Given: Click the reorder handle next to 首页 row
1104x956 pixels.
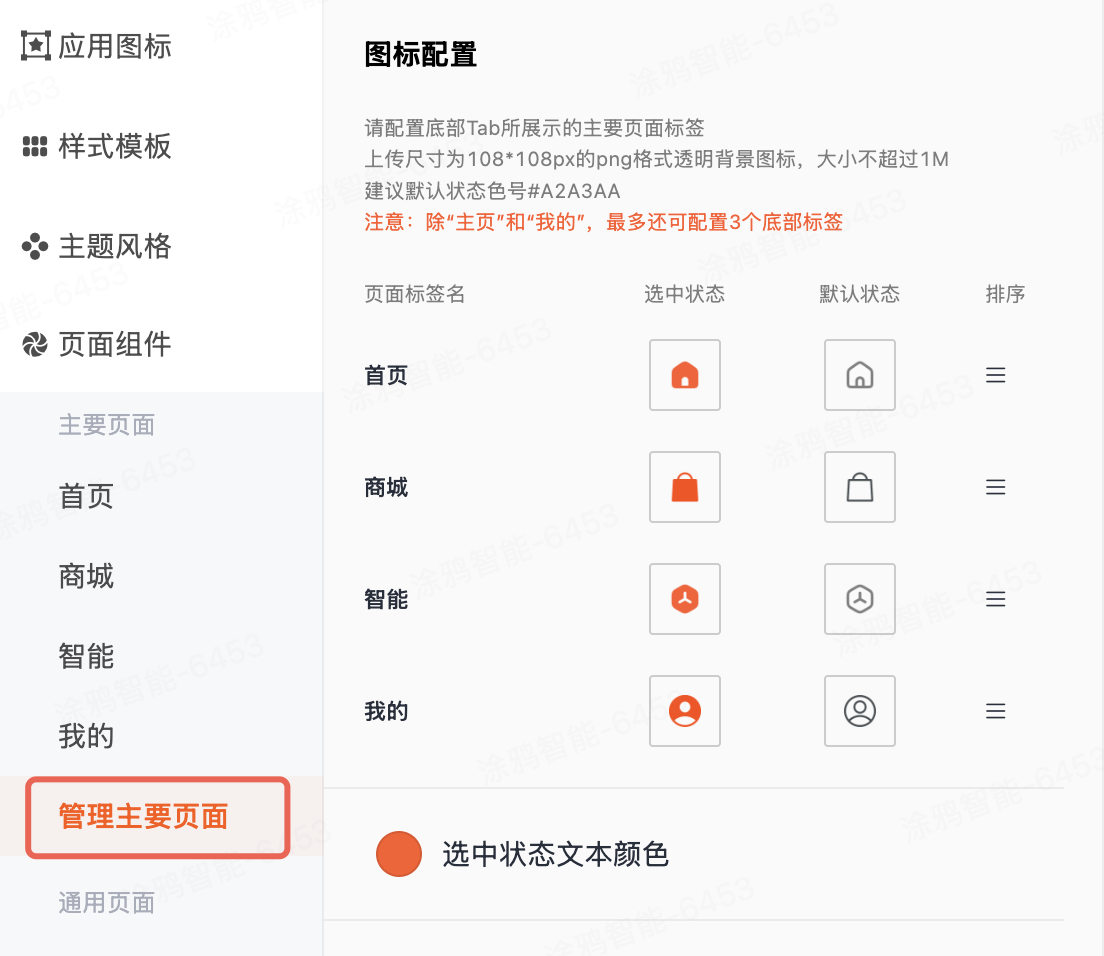Looking at the screenshot, I should 995,375.
